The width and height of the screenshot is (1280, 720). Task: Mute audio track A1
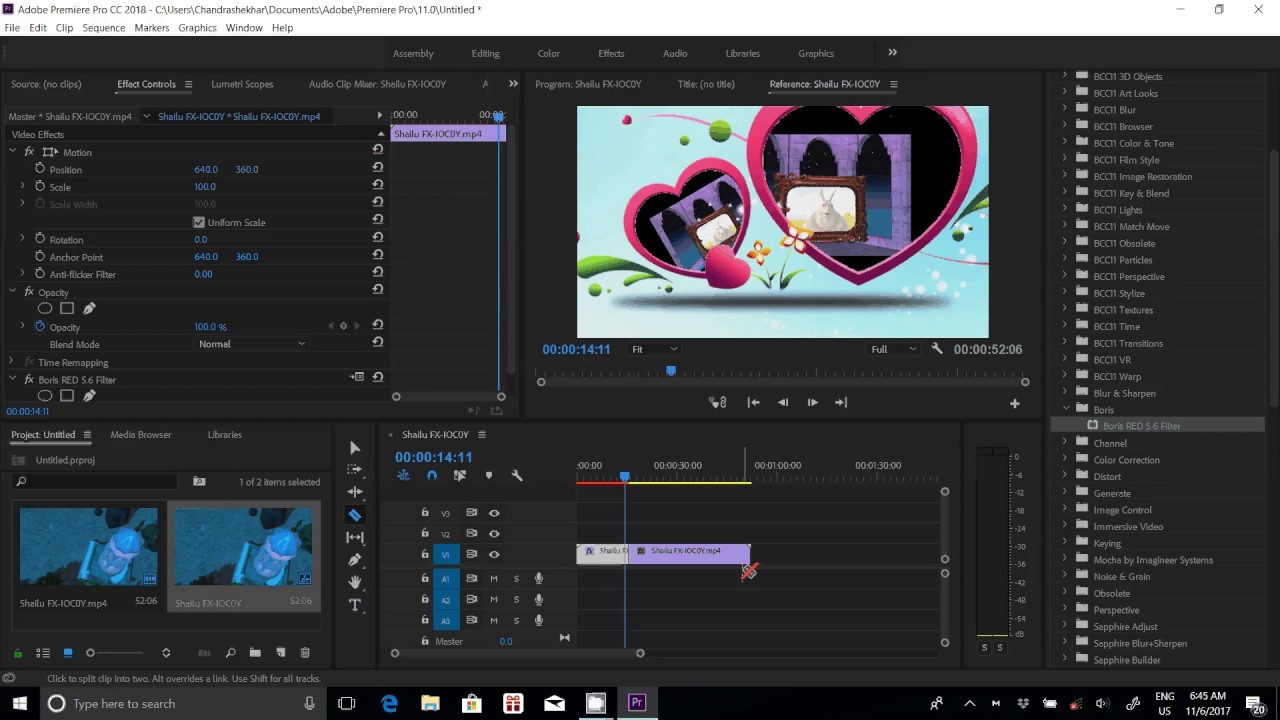tap(494, 579)
